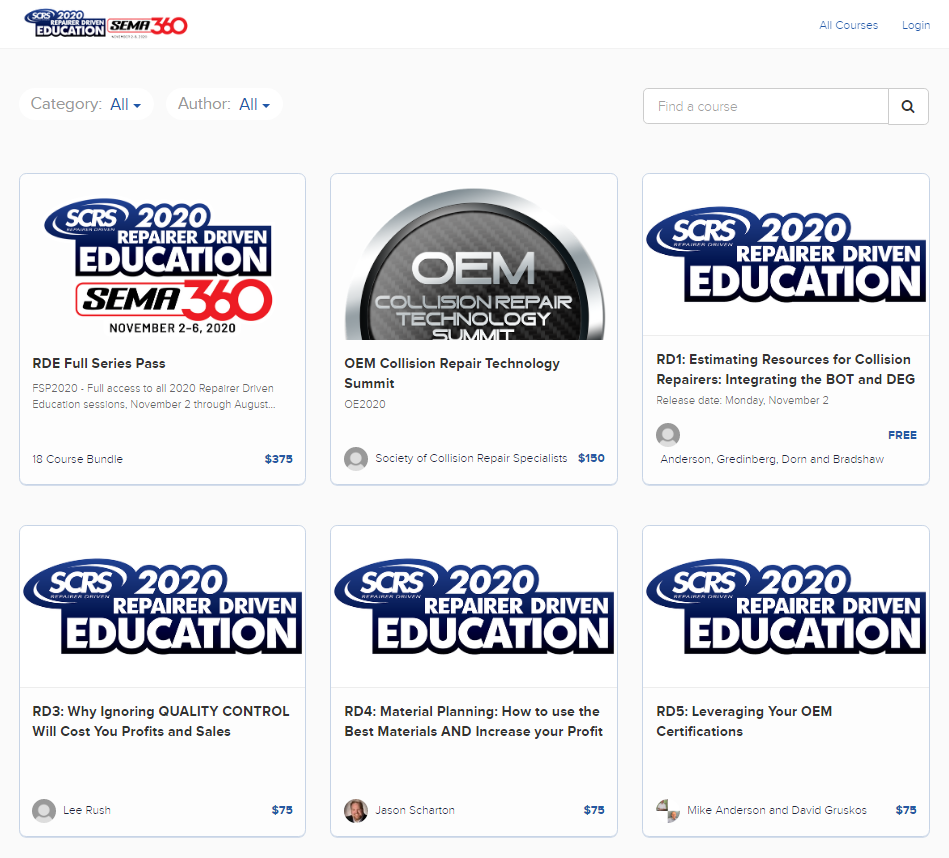This screenshot has width=949, height=858.
Task: Click Society of Collision Repair Specialists avatar
Action: [356, 458]
